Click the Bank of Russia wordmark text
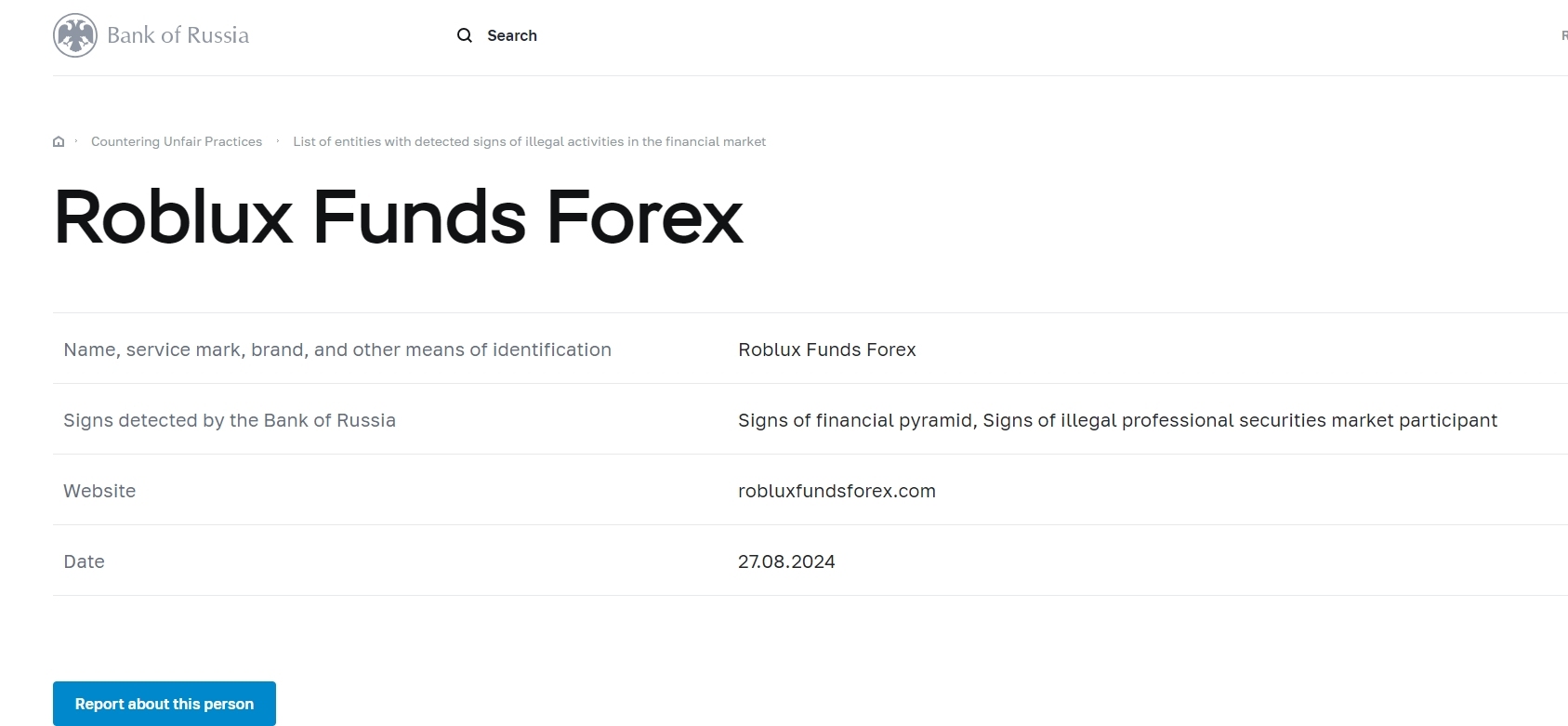The width and height of the screenshot is (1568, 726). click(x=178, y=35)
